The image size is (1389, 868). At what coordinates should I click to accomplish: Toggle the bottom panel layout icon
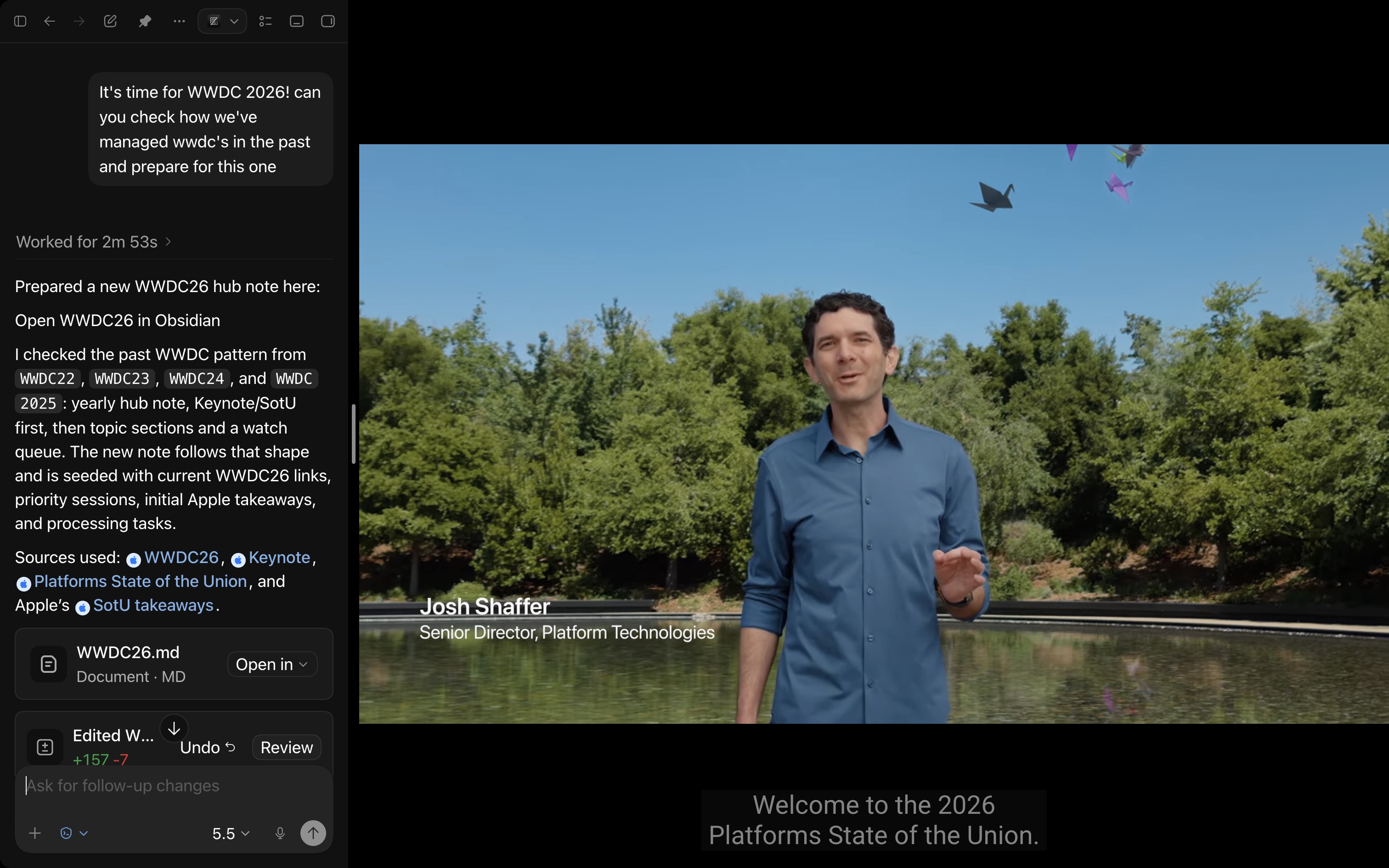297,21
